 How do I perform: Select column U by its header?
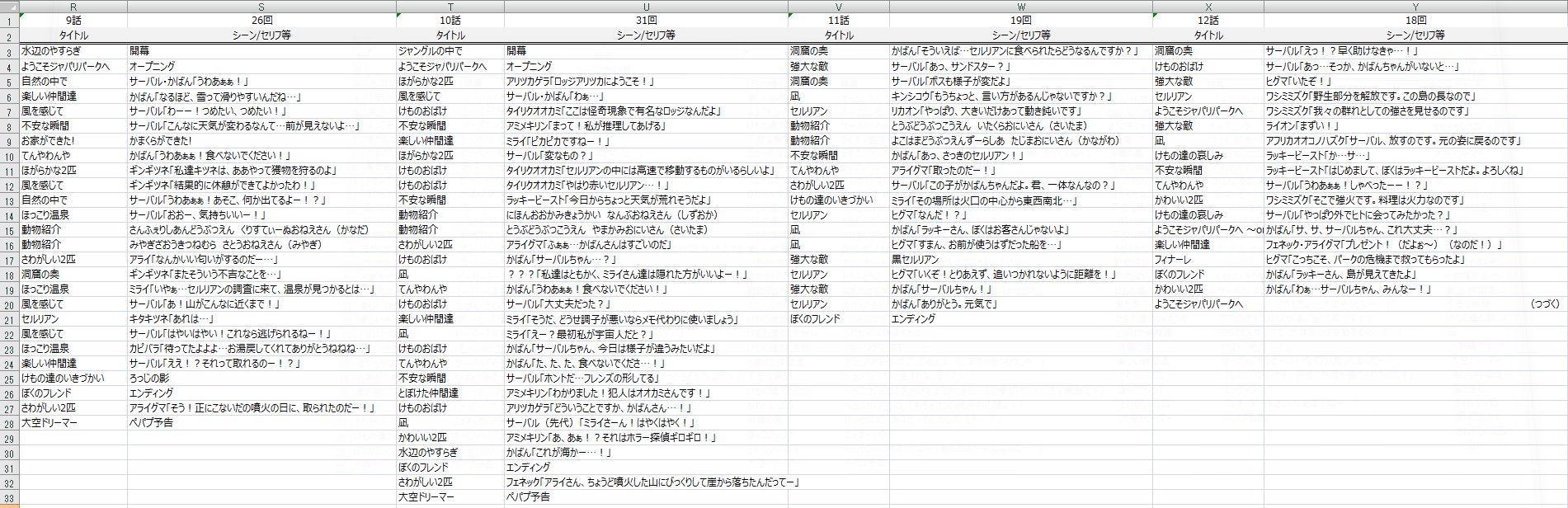646,6
